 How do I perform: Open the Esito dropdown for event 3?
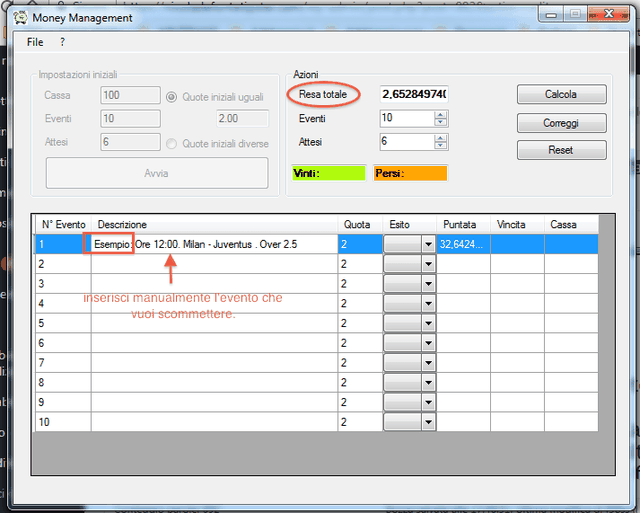tap(428, 284)
